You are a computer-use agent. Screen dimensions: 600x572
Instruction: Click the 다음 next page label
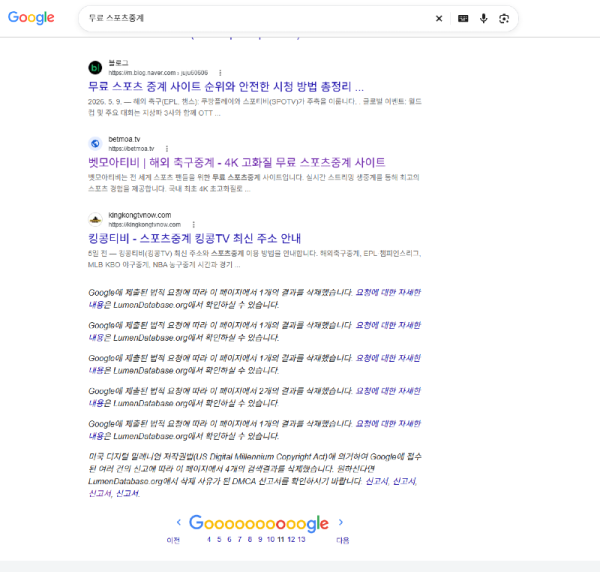tap(342, 540)
